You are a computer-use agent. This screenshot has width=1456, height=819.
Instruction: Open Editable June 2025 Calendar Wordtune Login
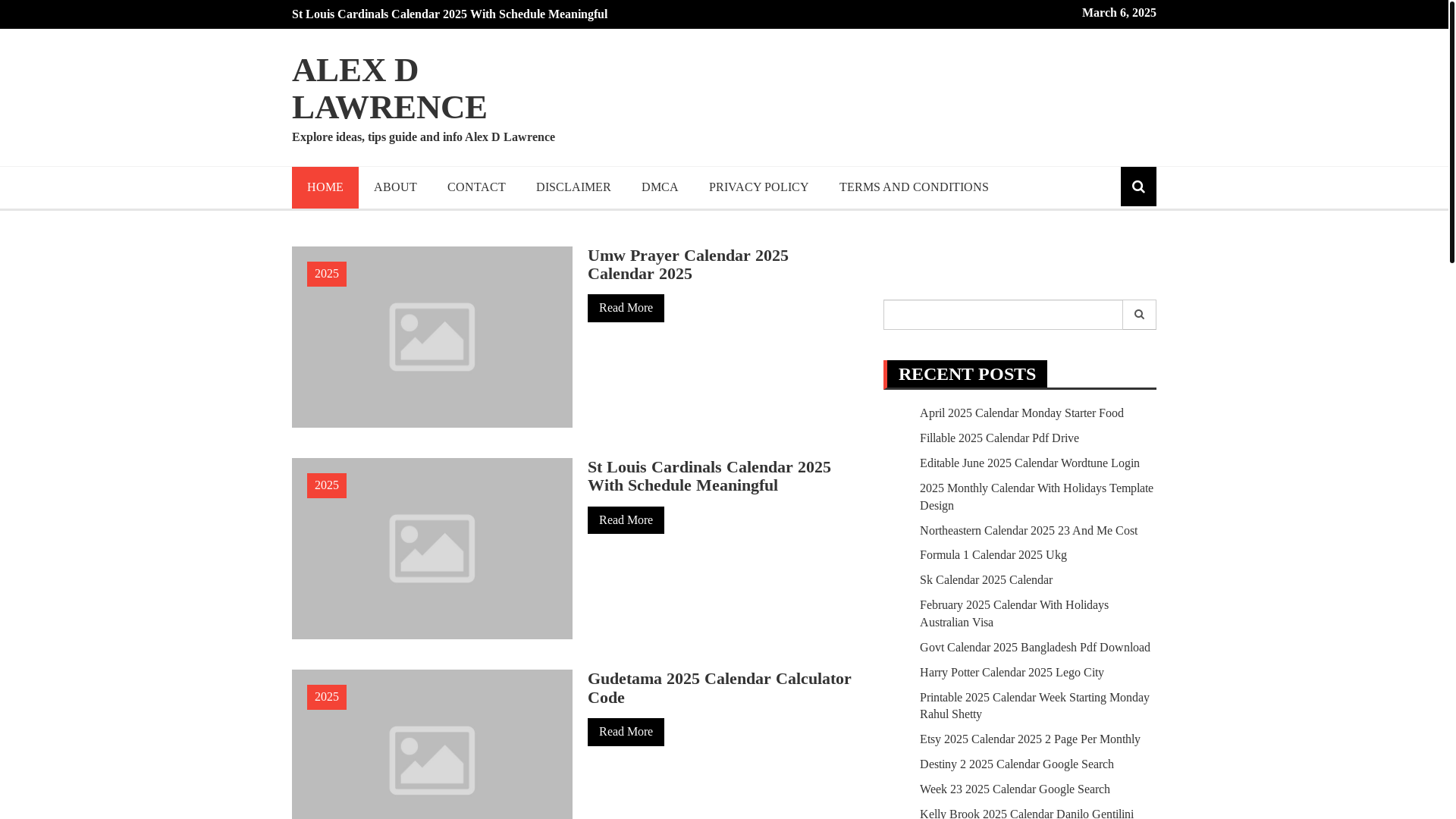click(x=1030, y=463)
